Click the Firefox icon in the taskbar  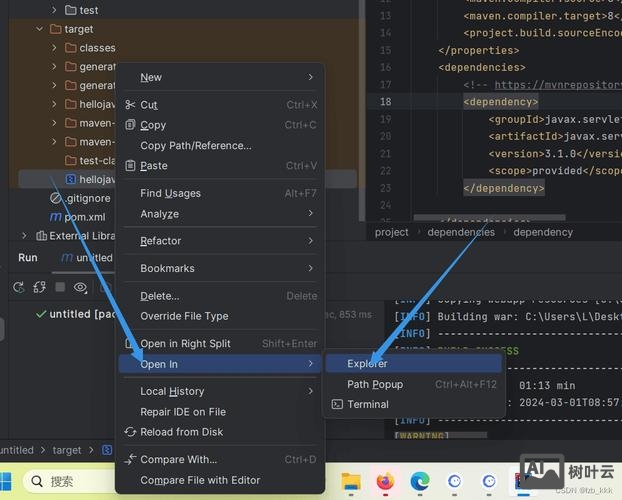coord(385,482)
